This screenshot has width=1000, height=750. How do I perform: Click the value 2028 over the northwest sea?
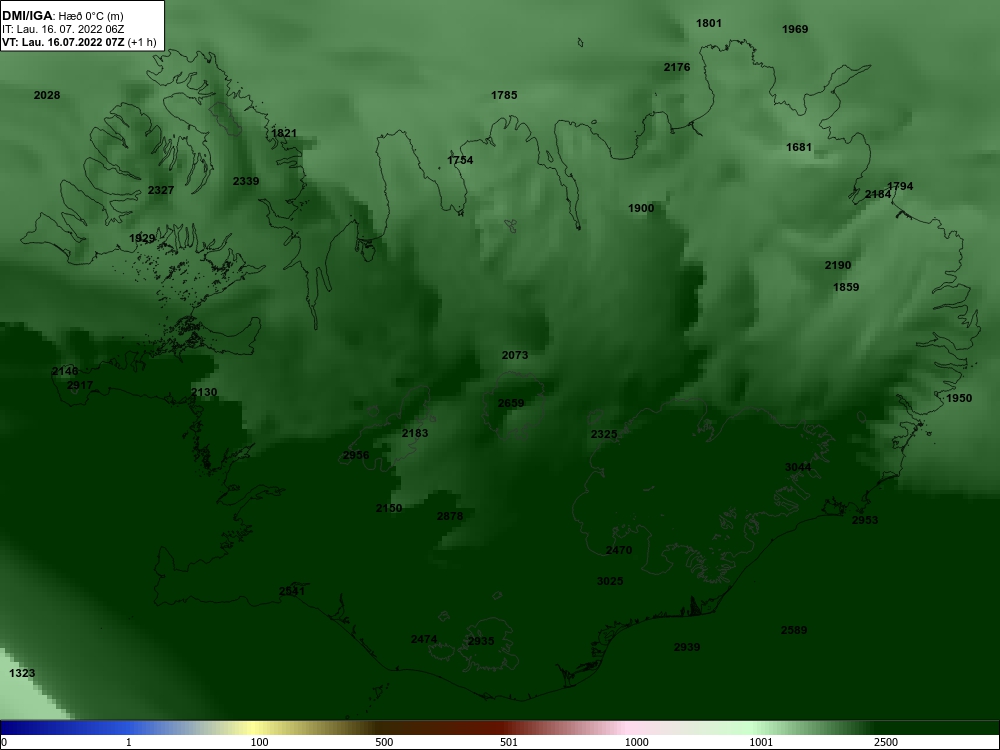(47, 95)
